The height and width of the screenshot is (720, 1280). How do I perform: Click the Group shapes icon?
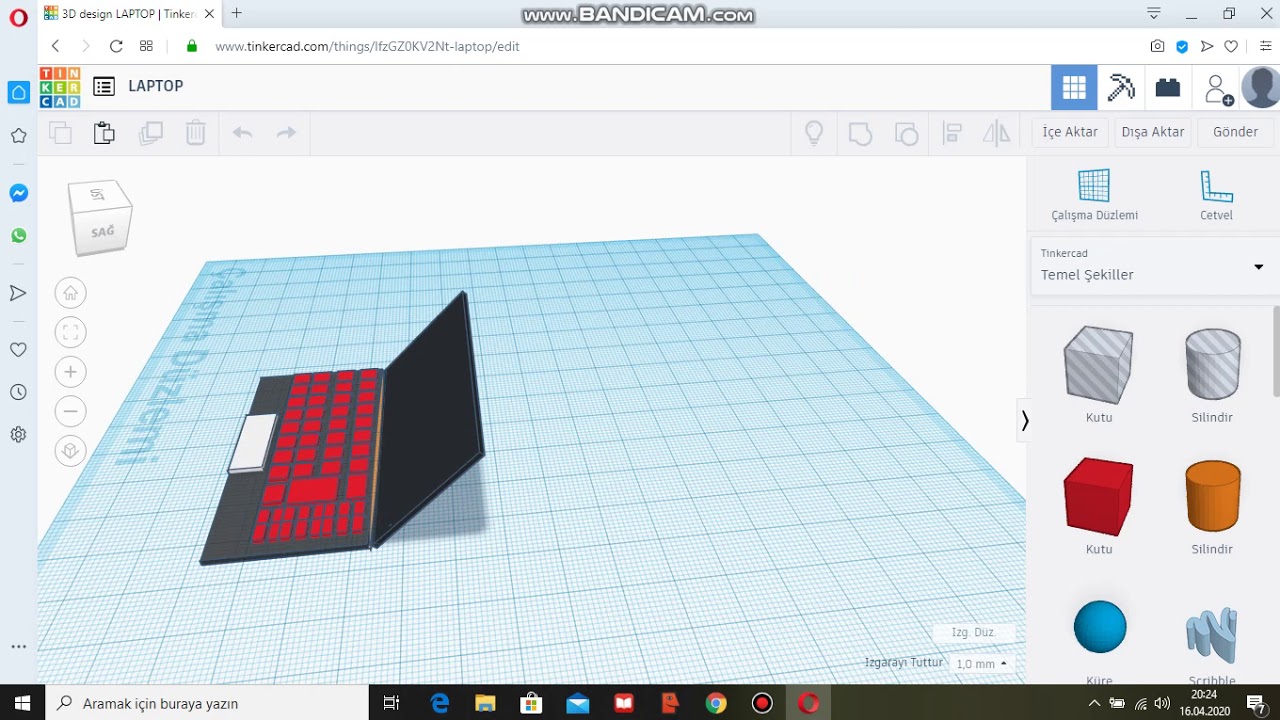860,133
